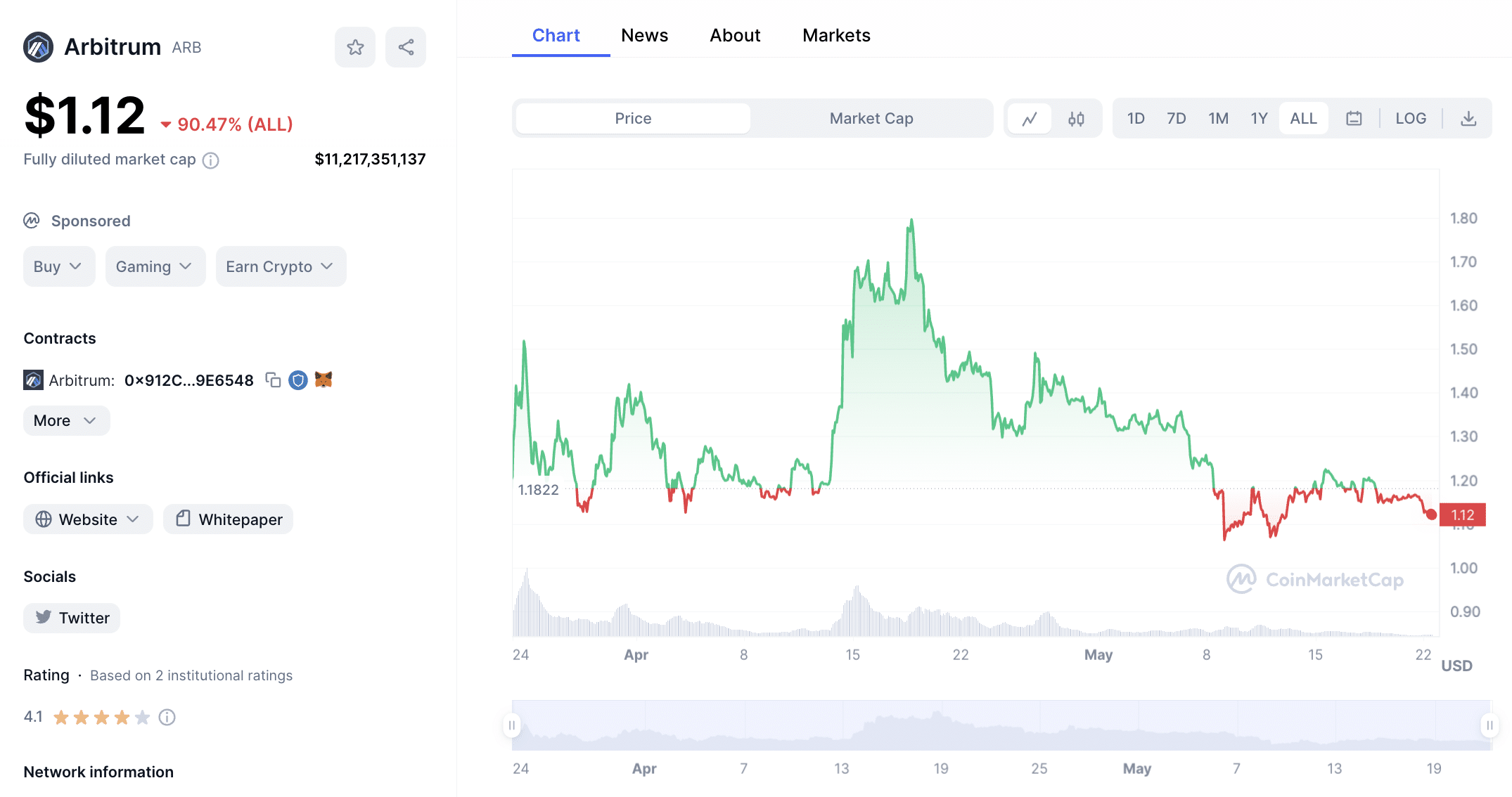Click the left handle of range slider

[x=511, y=725]
